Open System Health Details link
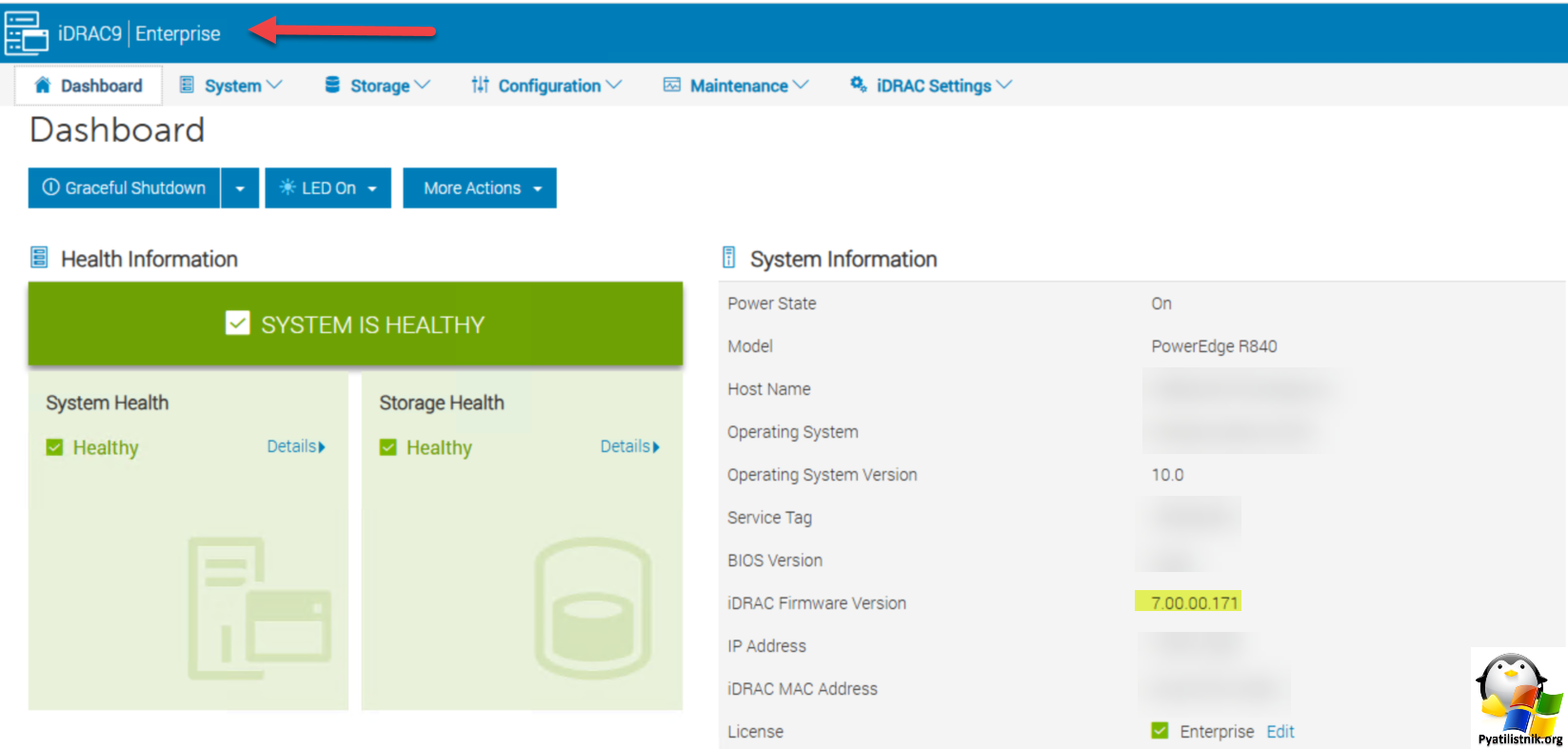This screenshot has width=1568, height=749. click(296, 446)
